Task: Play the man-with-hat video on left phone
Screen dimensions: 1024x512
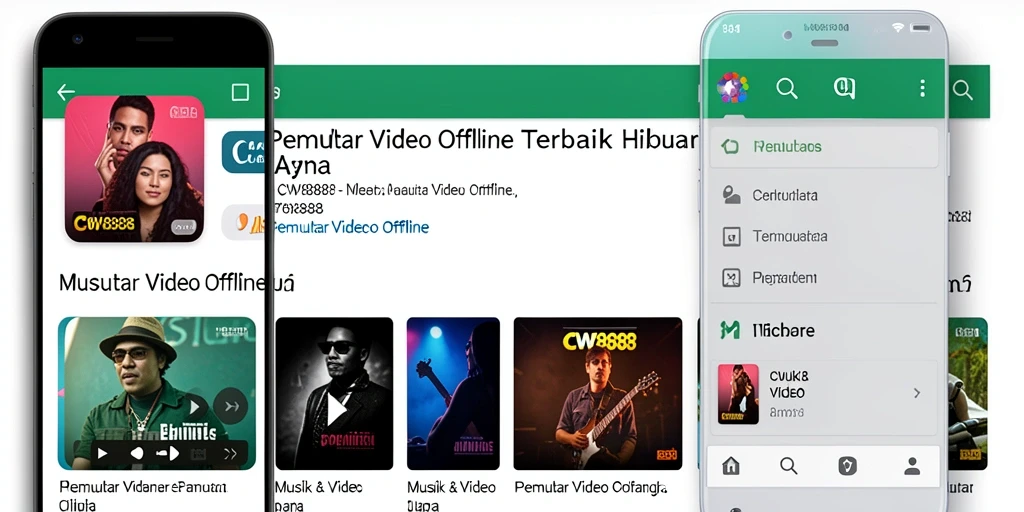Action: click(193, 408)
